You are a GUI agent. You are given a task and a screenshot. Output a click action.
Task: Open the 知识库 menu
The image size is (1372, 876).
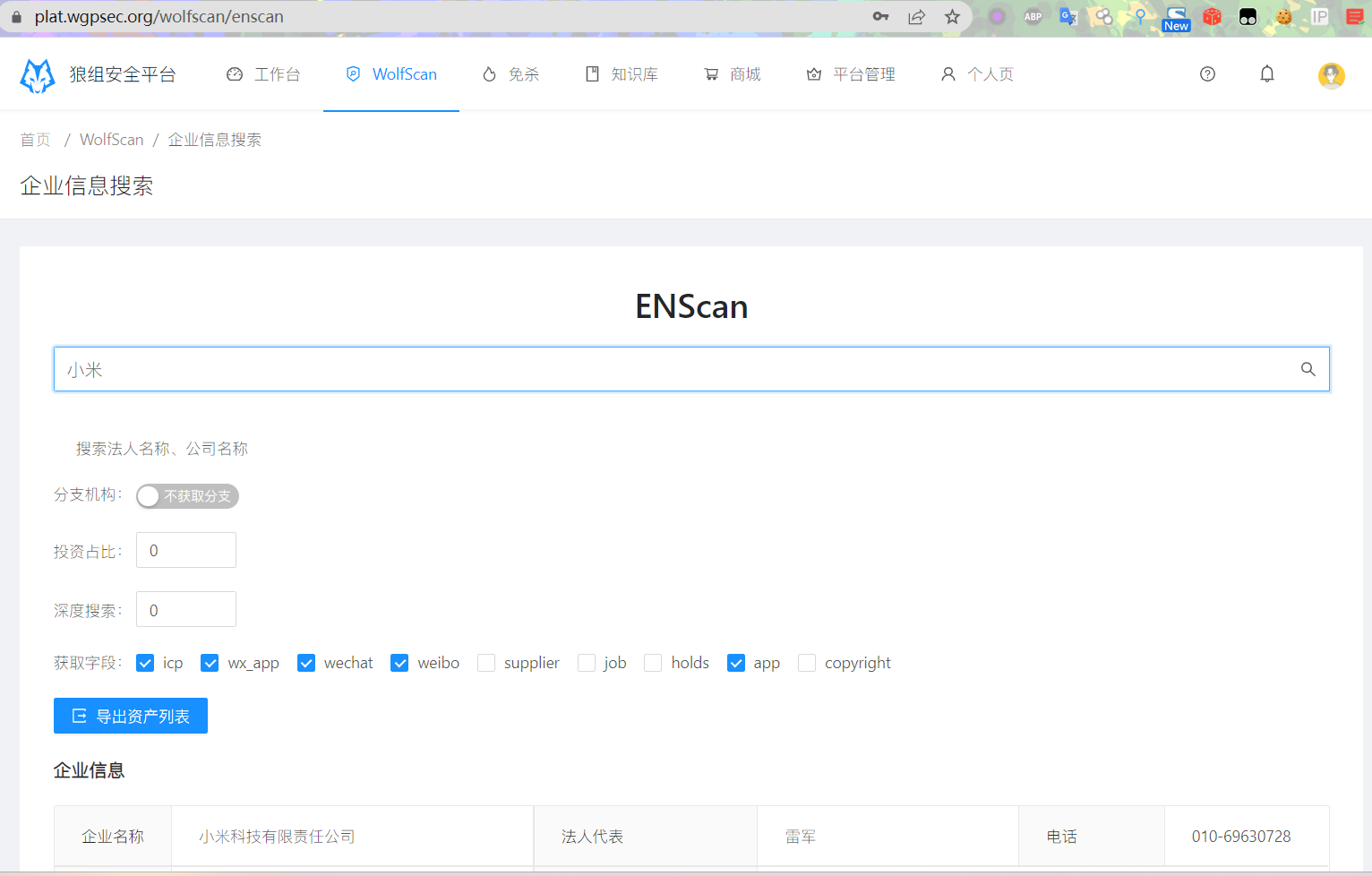(622, 74)
